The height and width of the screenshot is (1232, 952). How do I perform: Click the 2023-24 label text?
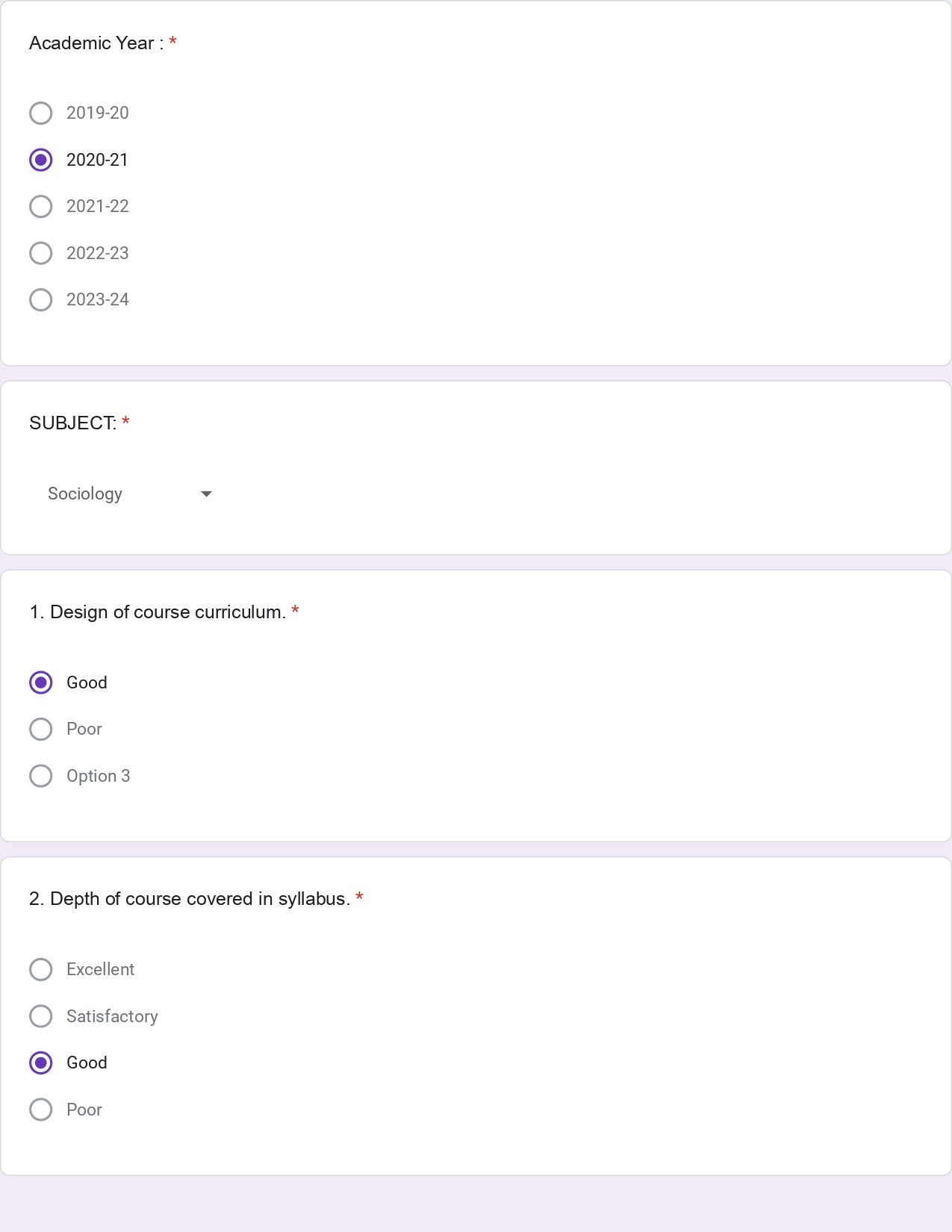pos(98,300)
